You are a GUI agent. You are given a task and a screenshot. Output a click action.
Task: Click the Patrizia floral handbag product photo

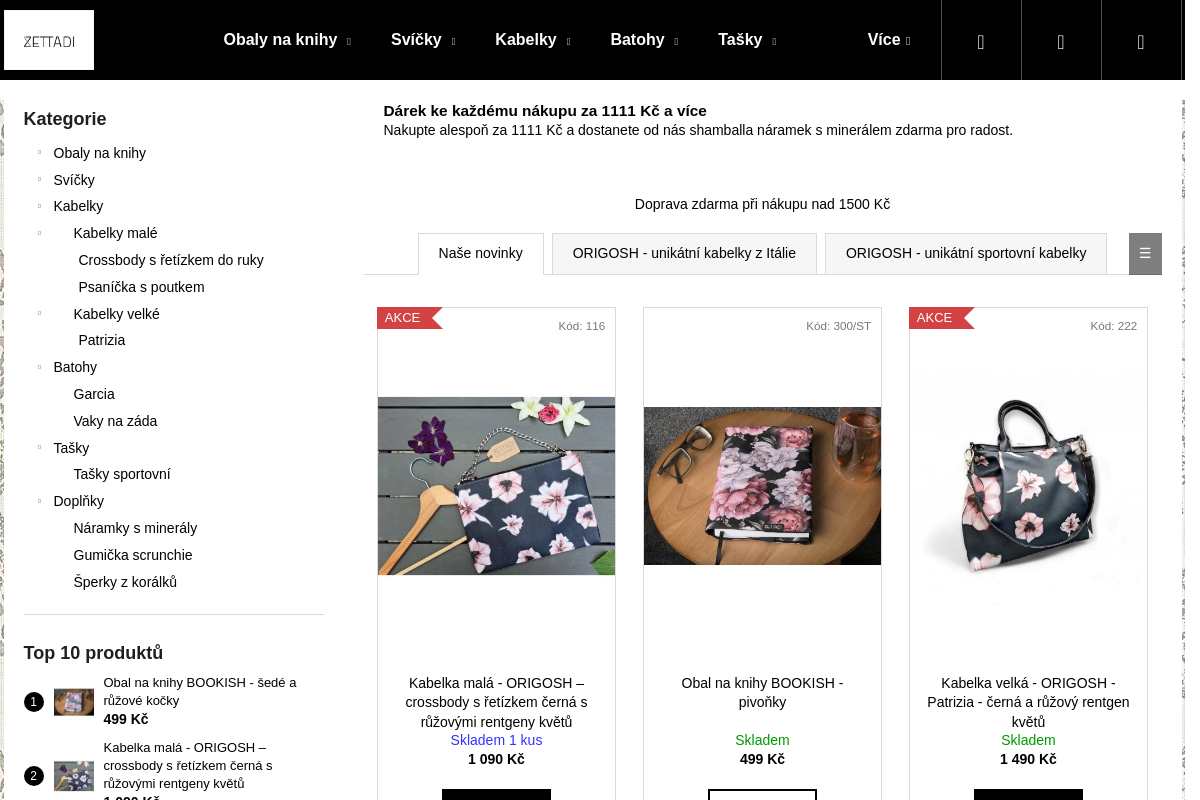[x=1028, y=486]
